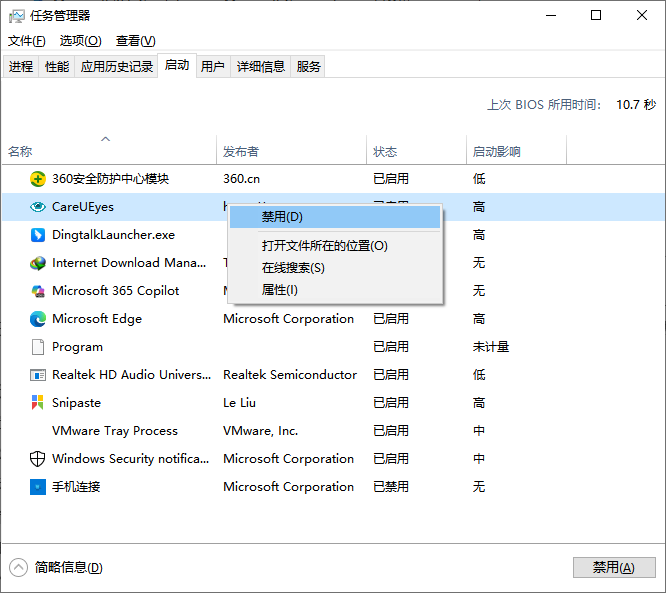The height and width of the screenshot is (593, 666).
Task: Click Microsoft Corporation publisher of Edge row
Action: point(288,319)
